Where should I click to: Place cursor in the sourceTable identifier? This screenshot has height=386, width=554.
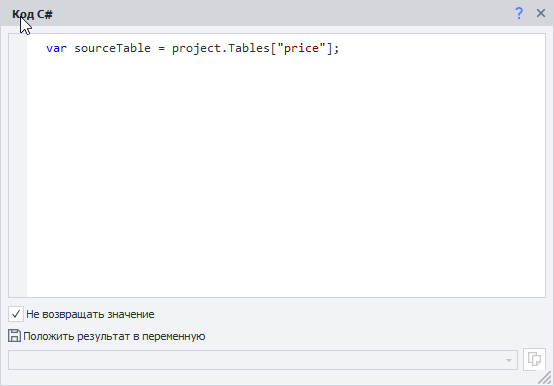coord(112,48)
